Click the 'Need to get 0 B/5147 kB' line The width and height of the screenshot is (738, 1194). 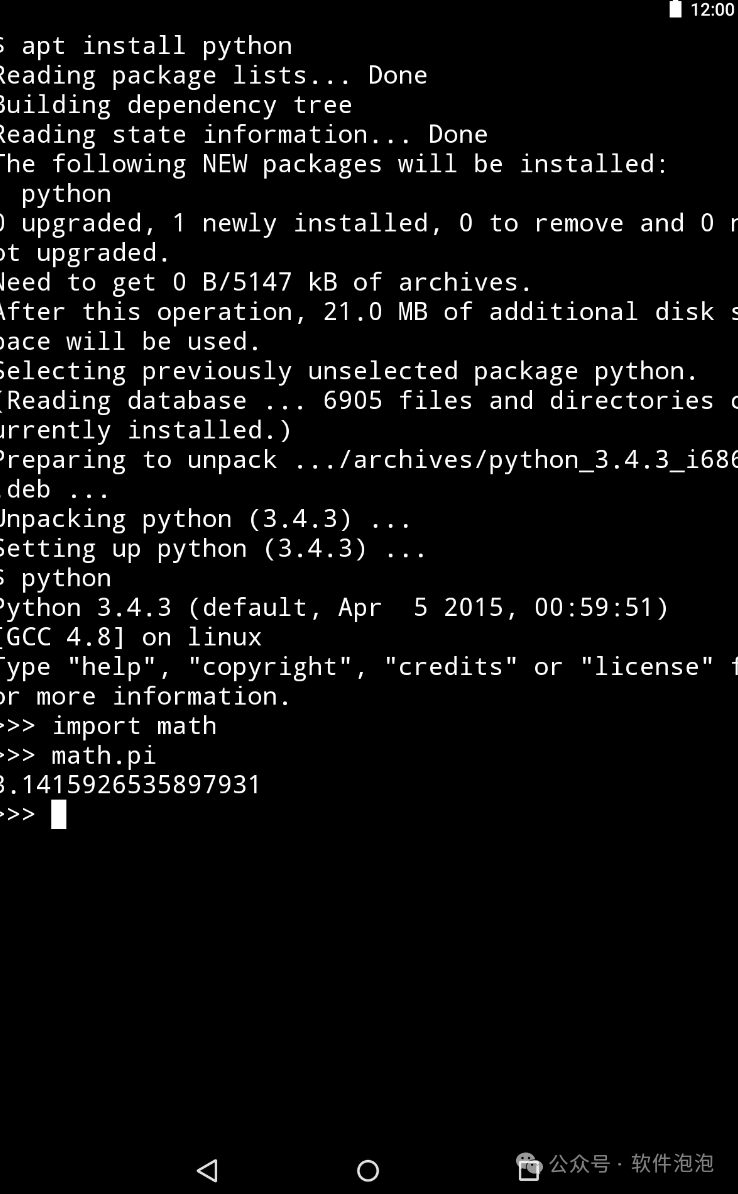[266, 283]
